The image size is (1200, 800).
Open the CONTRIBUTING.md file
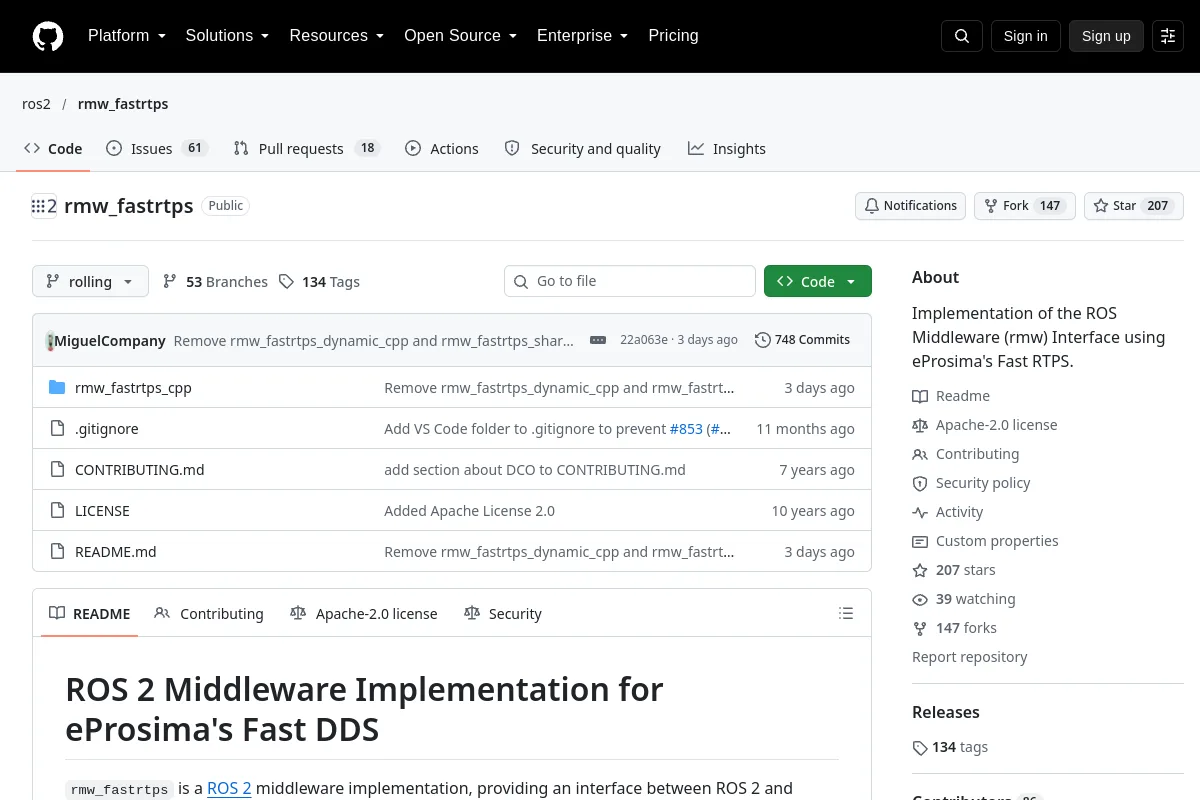(139, 470)
